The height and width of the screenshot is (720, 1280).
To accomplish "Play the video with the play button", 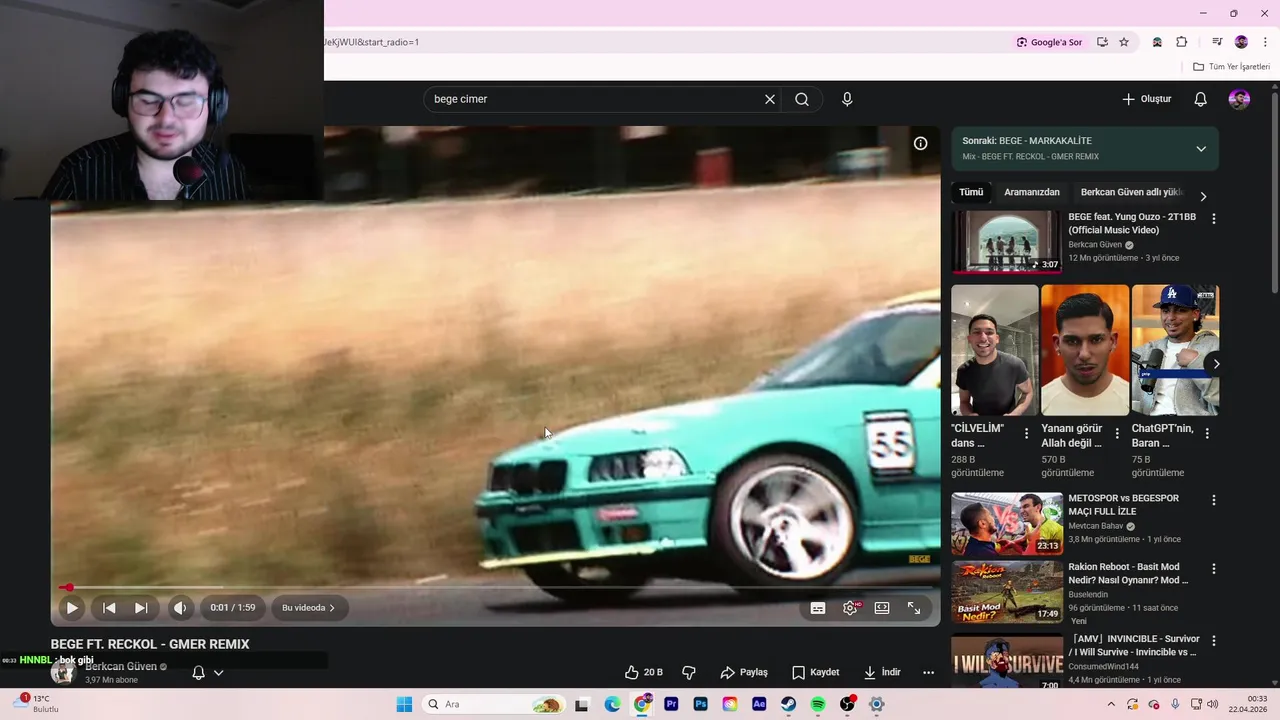I will tap(72, 608).
